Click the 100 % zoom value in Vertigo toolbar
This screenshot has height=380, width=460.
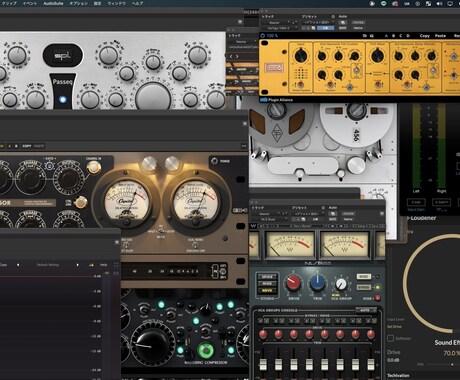(x=272, y=36)
